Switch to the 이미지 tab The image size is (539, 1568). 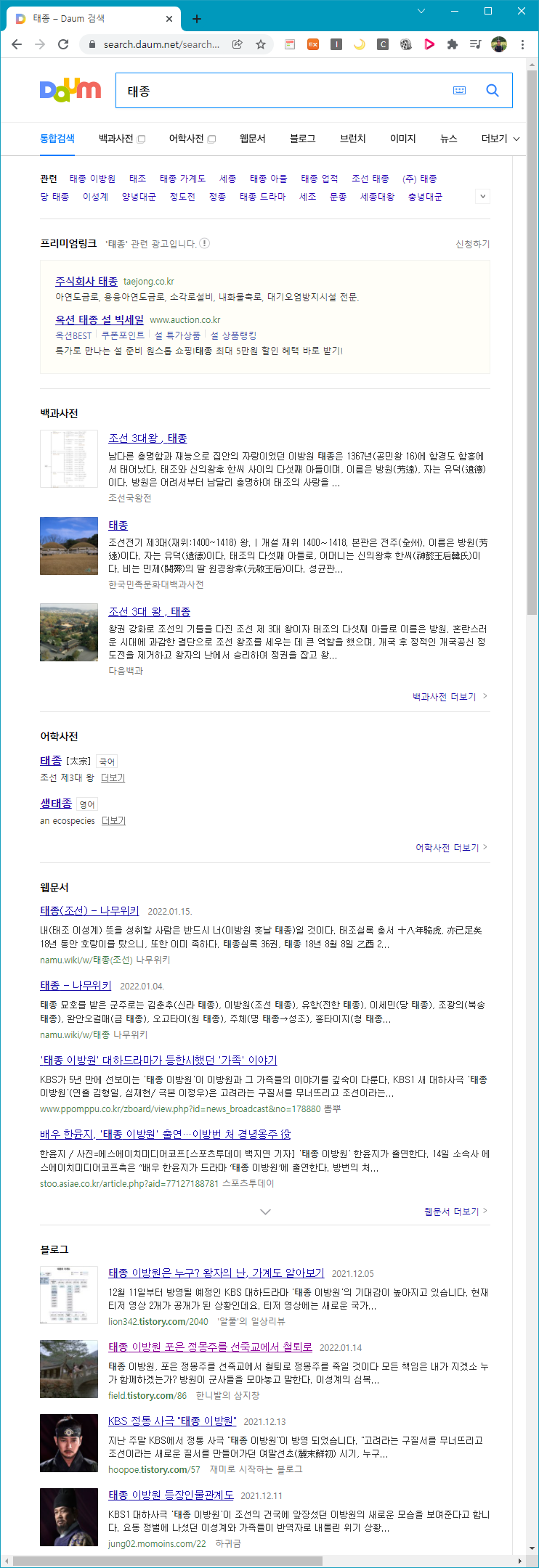(403, 138)
